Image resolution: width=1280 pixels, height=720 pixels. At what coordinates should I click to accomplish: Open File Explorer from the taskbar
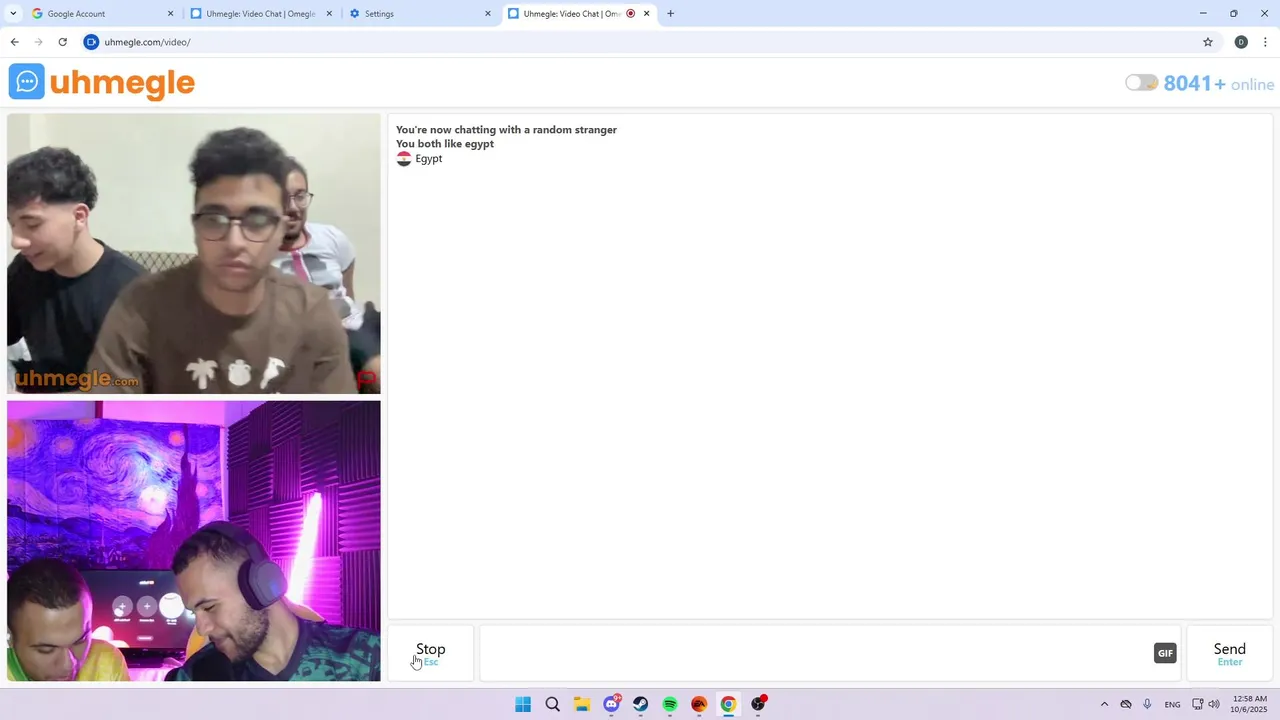[582, 704]
